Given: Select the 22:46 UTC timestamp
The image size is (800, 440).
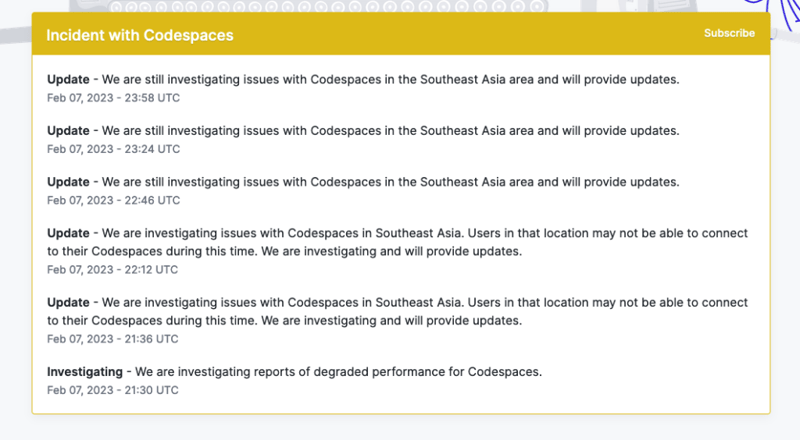Looking at the screenshot, I should [x=113, y=200].
